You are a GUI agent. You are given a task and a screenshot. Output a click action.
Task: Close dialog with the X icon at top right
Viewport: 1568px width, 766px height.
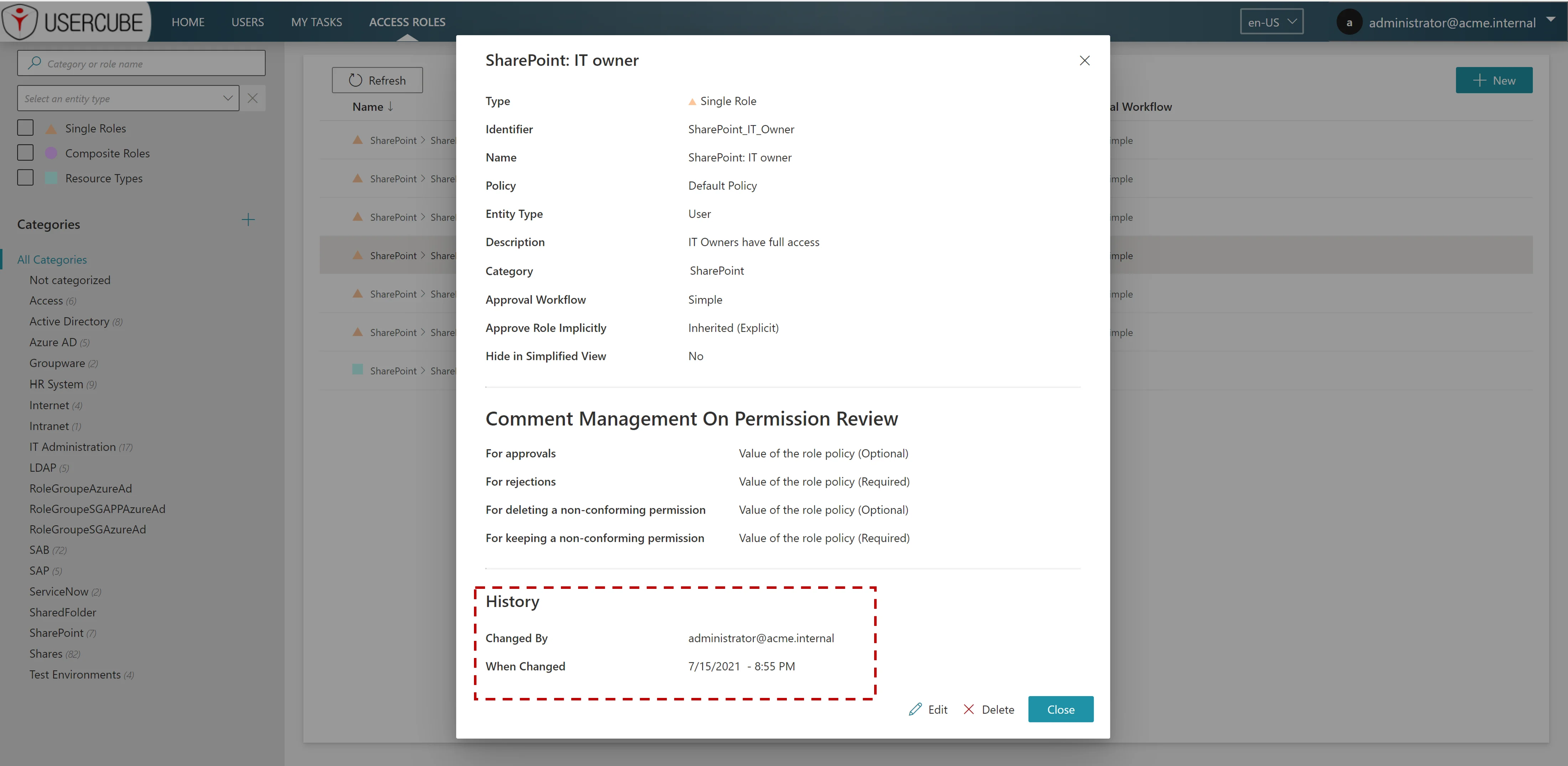click(x=1084, y=60)
